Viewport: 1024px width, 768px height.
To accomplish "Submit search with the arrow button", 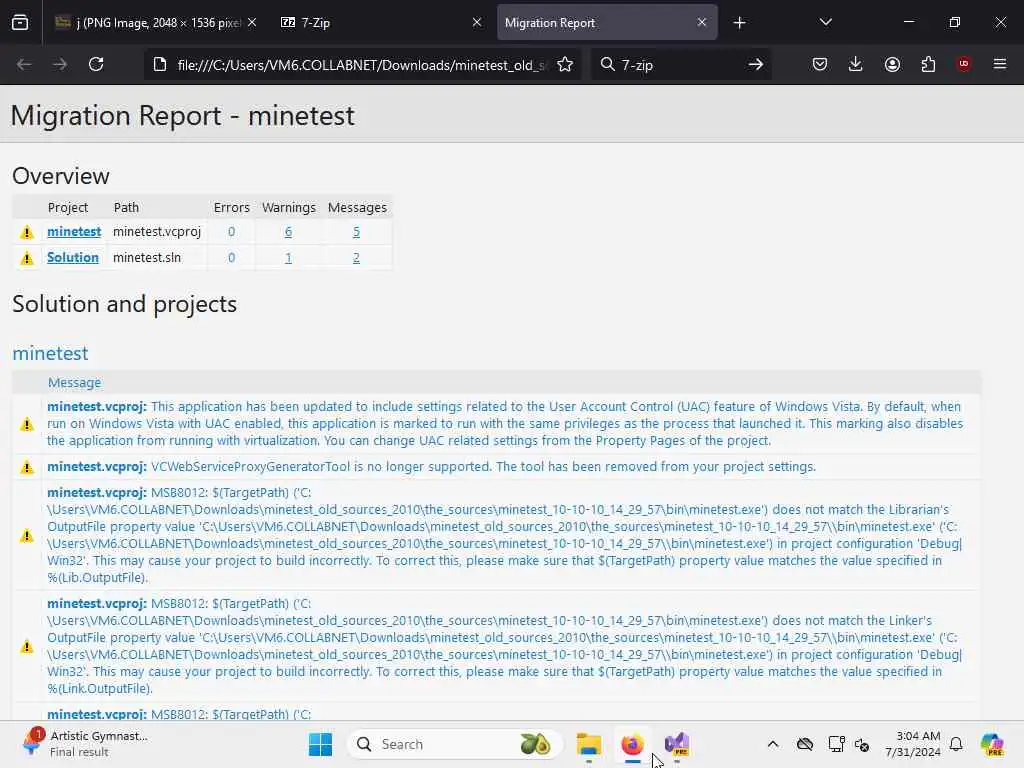I will coord(756,65).
